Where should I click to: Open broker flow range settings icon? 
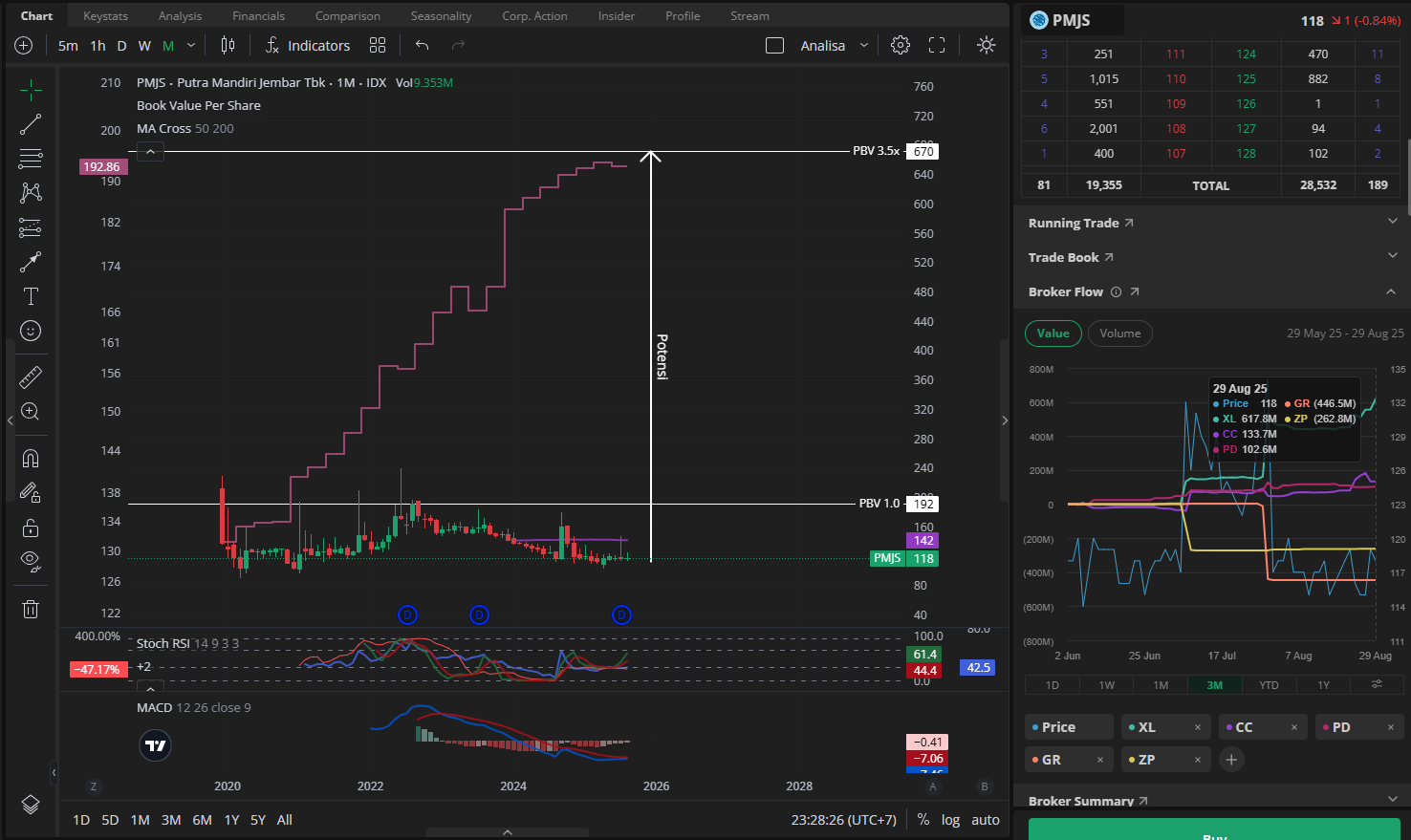(x=1377, y=684)
